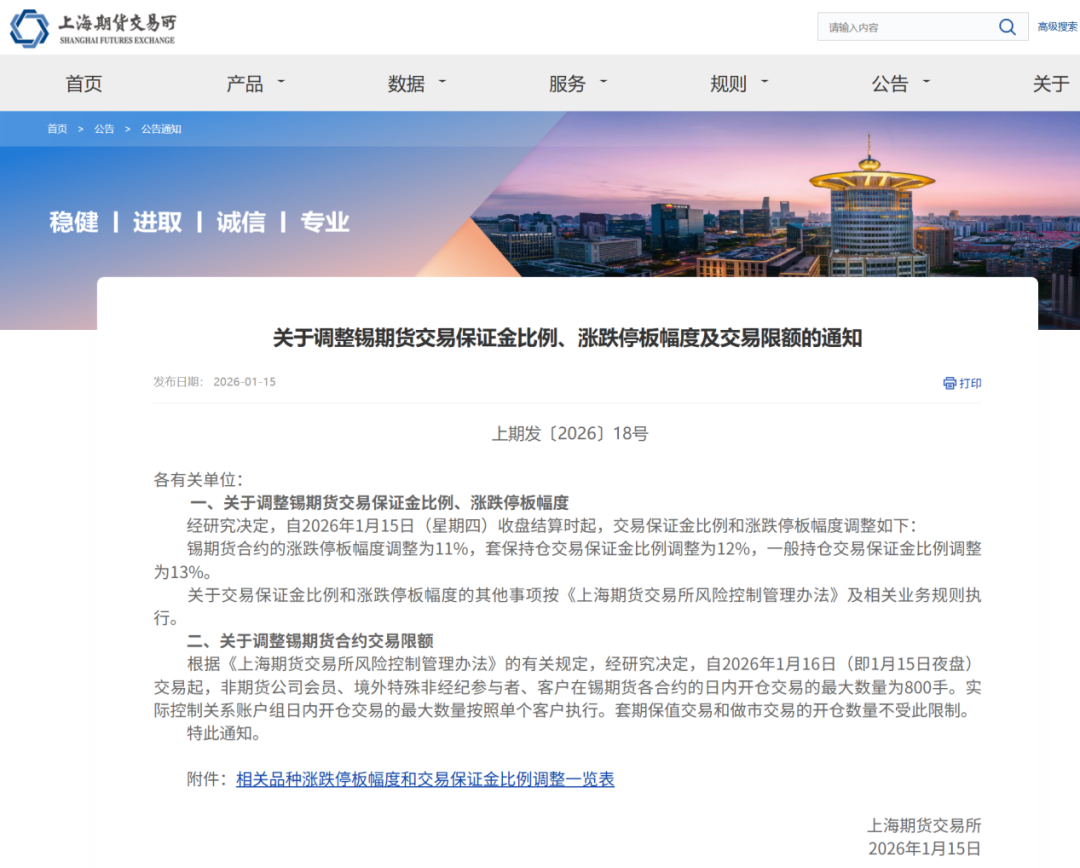The image size is (1080, 868).
Task: Click the 打印 print button
Action: (x=962, y=383)
